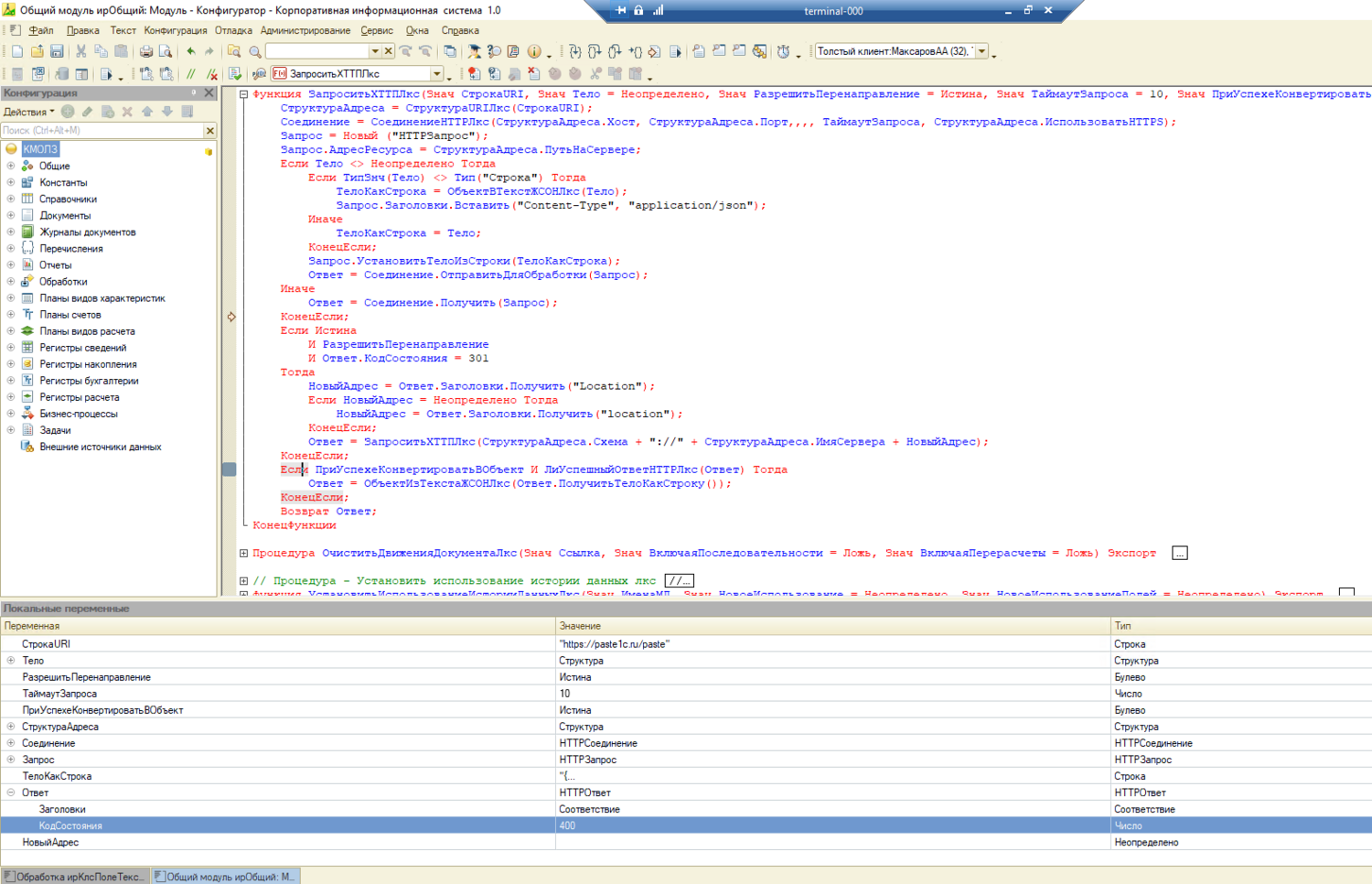
Task: Toggle the pin on the Конфигурация panel
Action: (x=194, y=93)
